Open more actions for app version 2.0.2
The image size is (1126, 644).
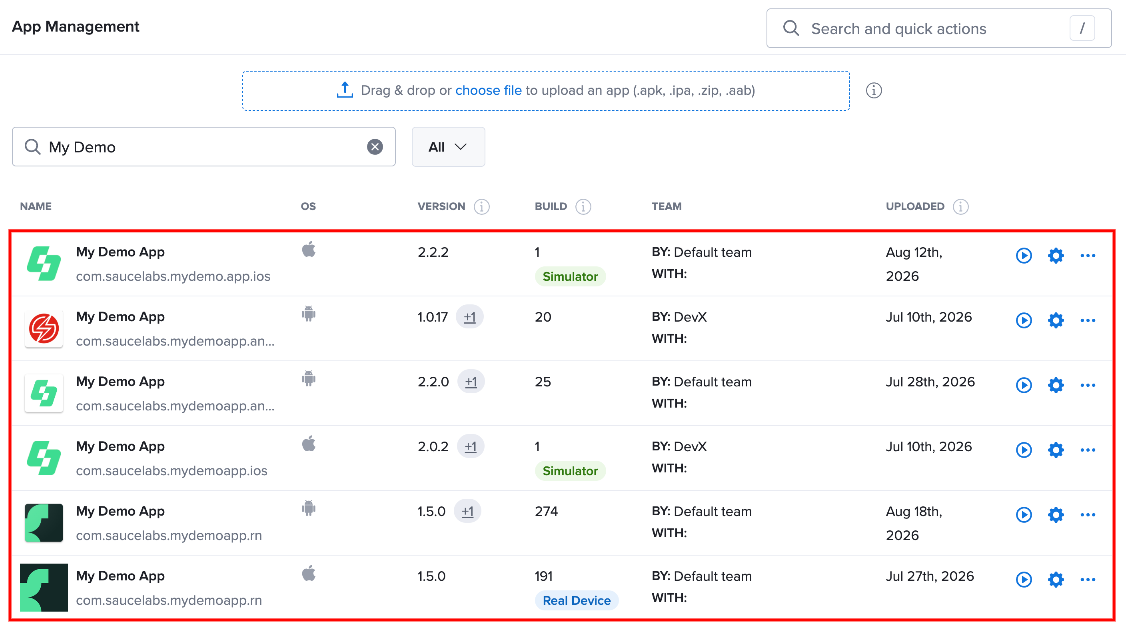1088,450
